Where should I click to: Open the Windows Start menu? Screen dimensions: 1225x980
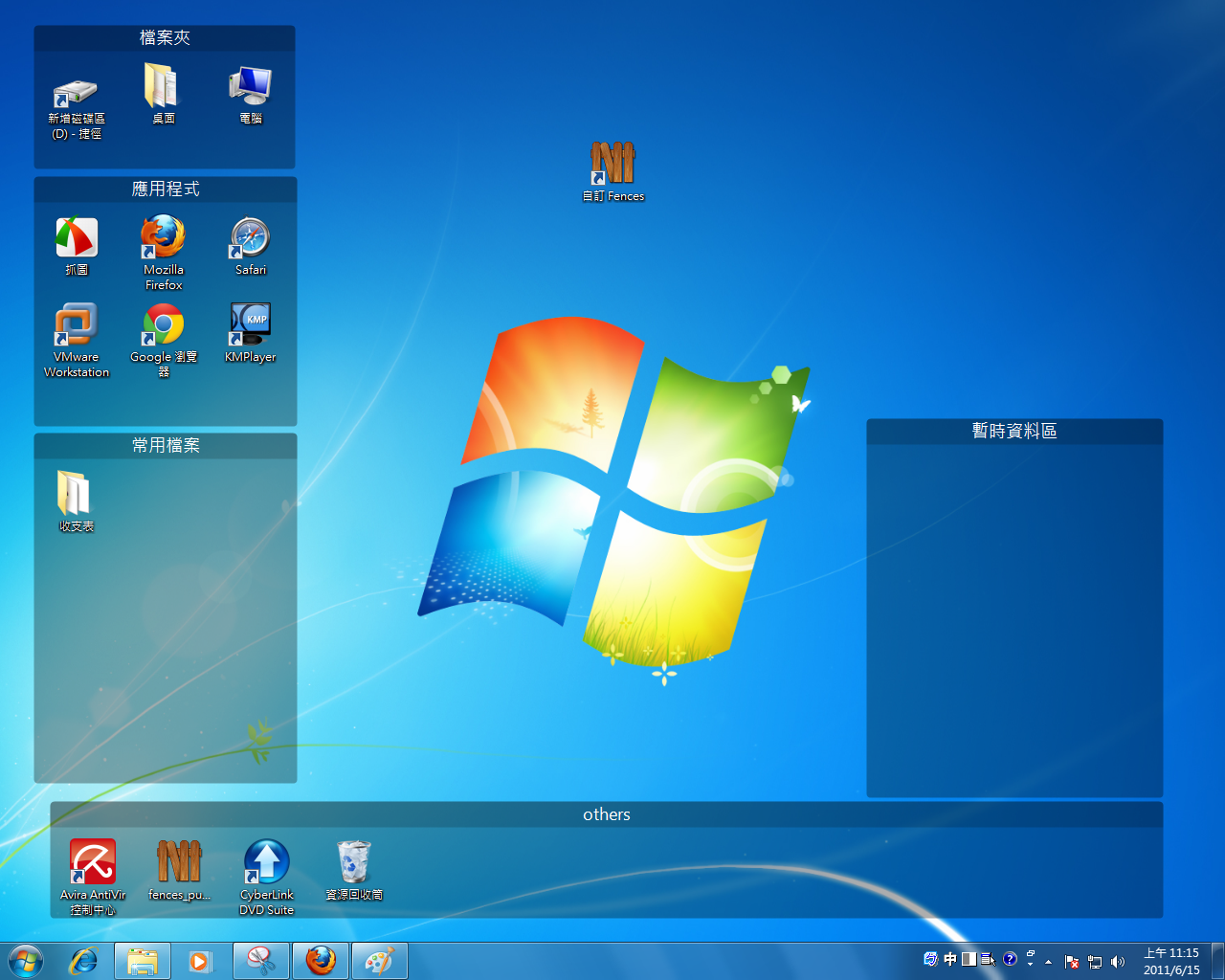[26, 961]
